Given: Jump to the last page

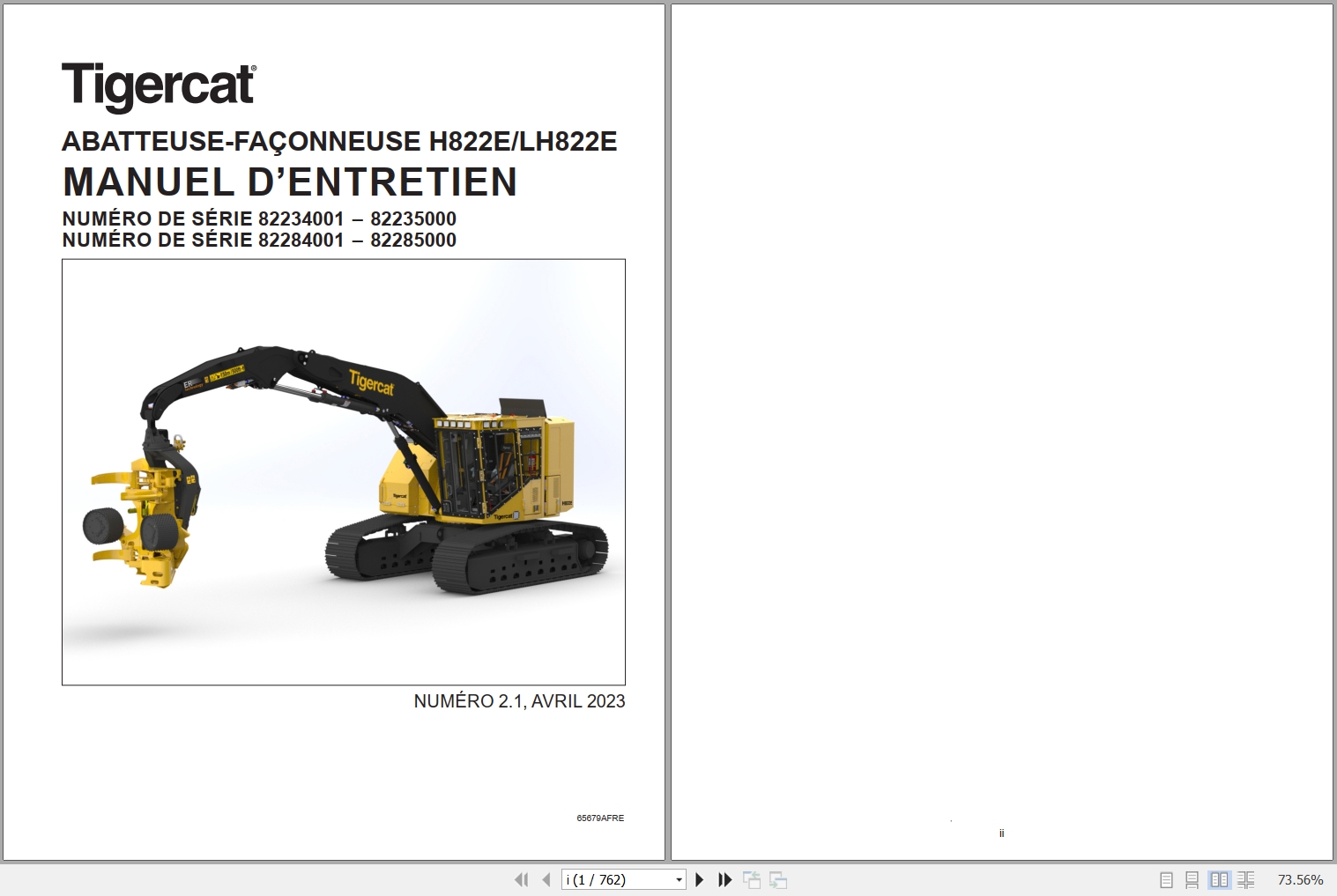Looking at the screenshot, I should pos(724,879).
